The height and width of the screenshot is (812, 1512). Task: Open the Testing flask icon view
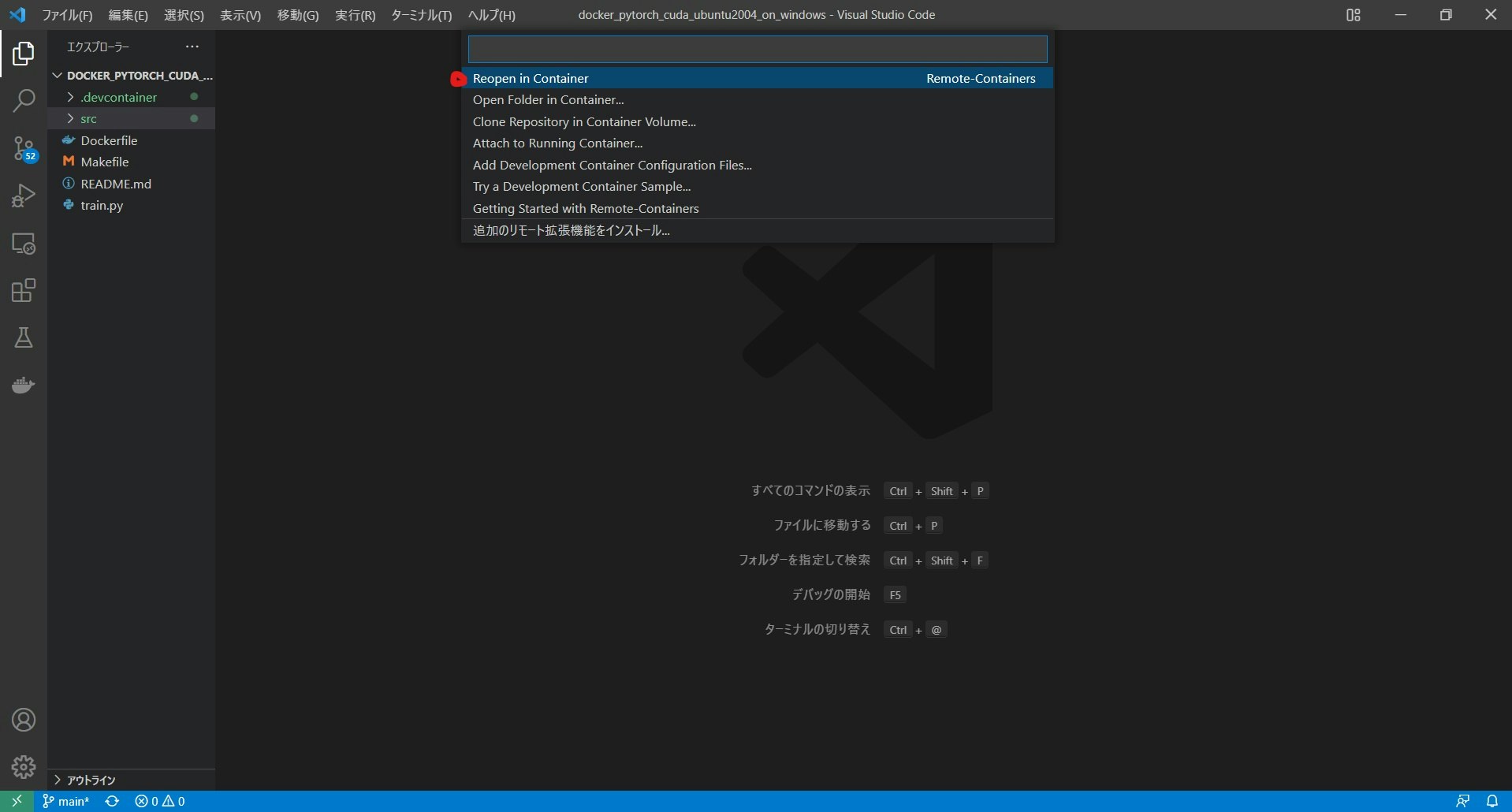(x=24, y=338)
